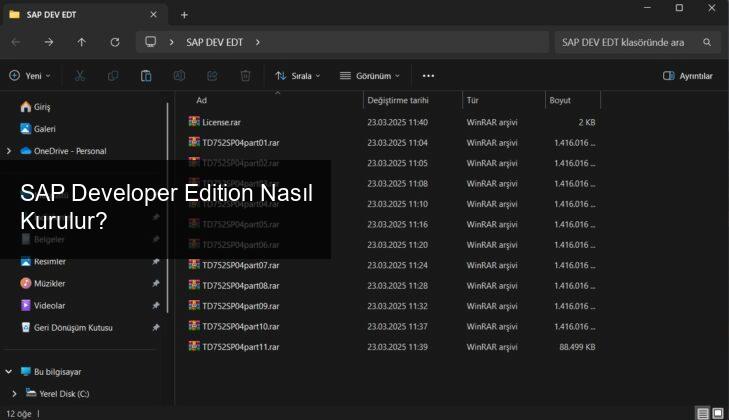The width and height of the screenshot is (729, 420).
Task: Toggle the Ayrıntılar details pane
Action: (688, 75)
